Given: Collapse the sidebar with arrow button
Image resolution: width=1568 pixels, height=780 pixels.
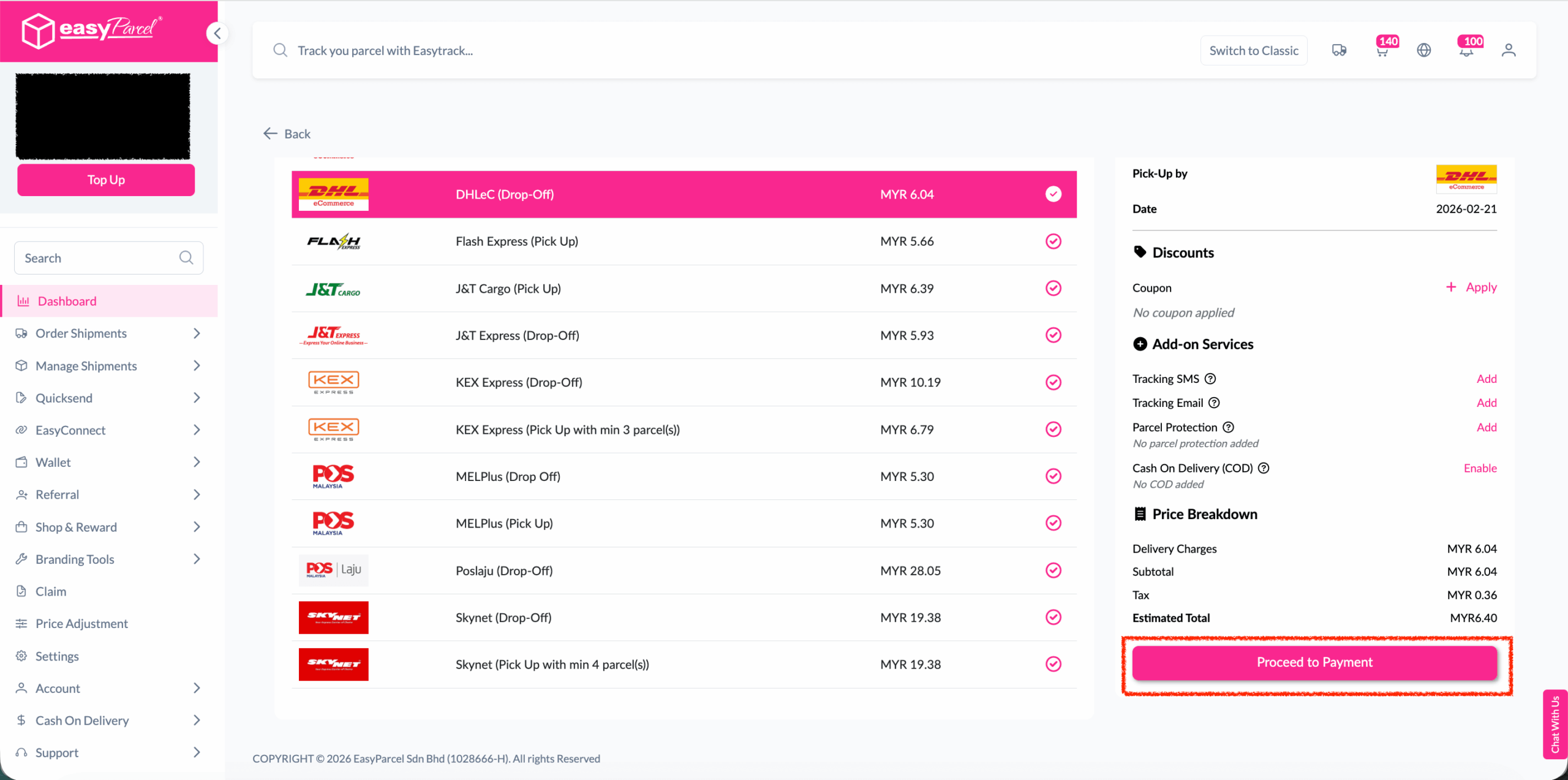Looking at the screenshot, I should coord(217,33).
